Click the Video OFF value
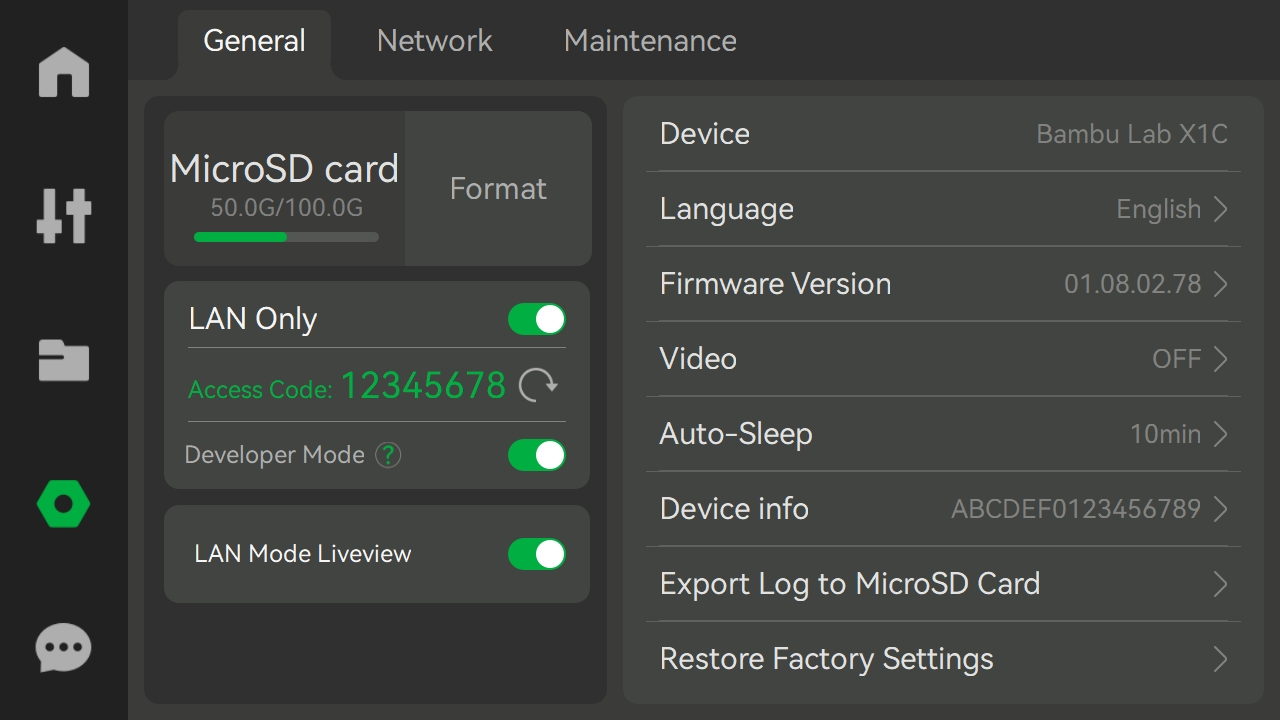The height and width of the screenshot is (720, 1280). tap(1177, 359)
